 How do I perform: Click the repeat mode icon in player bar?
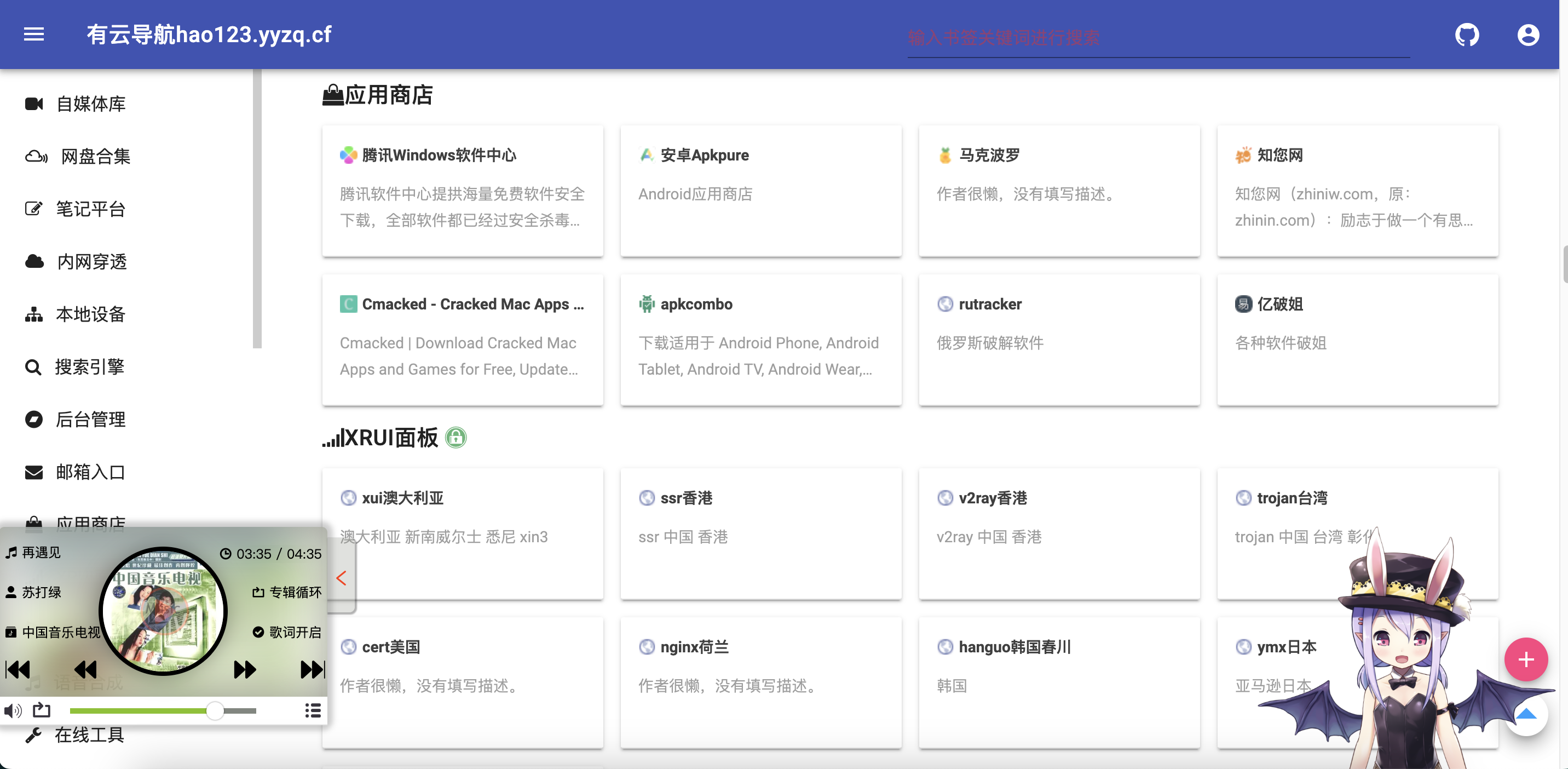point(42,710)
